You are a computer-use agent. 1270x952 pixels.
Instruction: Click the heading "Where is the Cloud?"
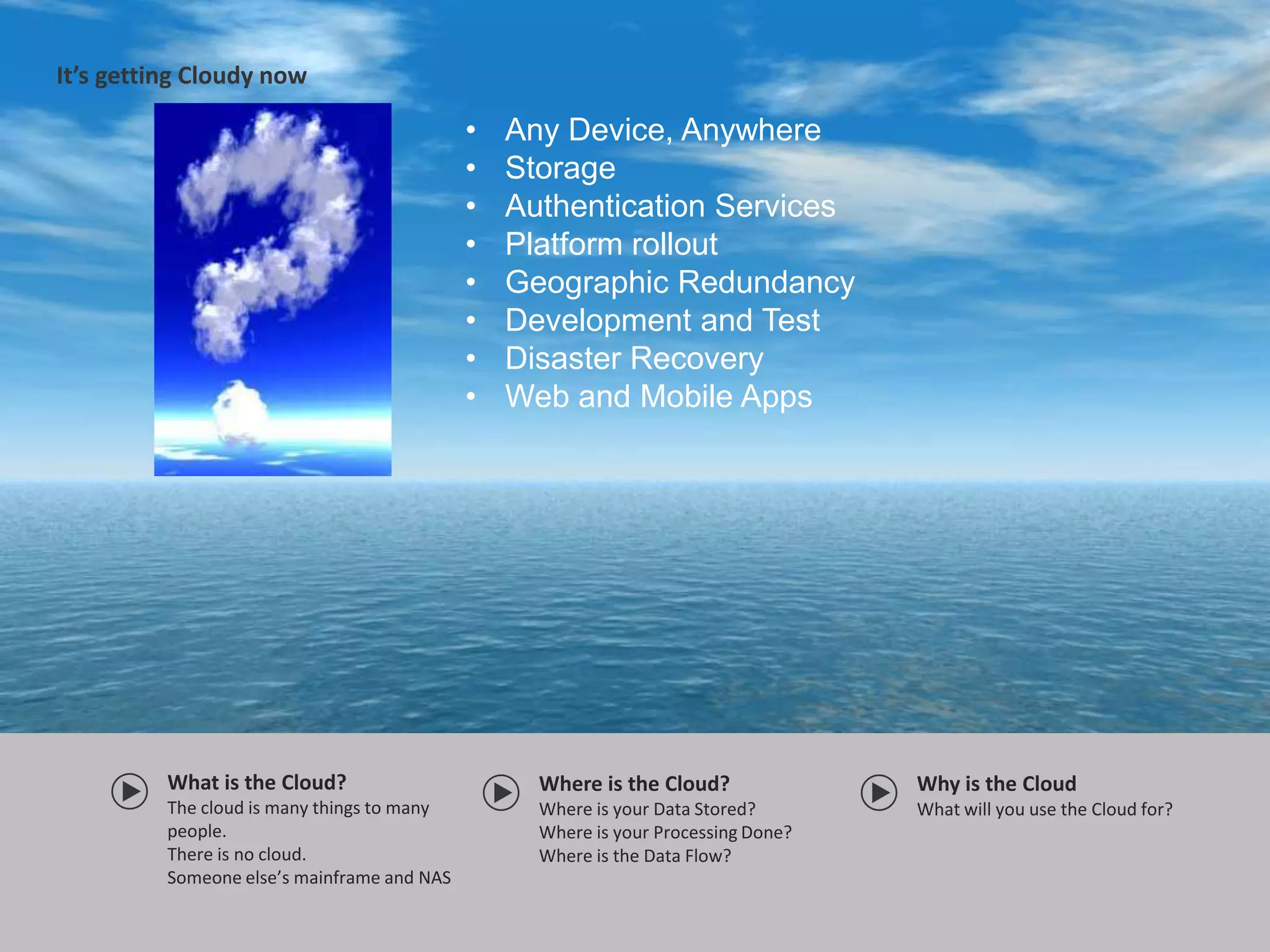[x=634, y=784]
